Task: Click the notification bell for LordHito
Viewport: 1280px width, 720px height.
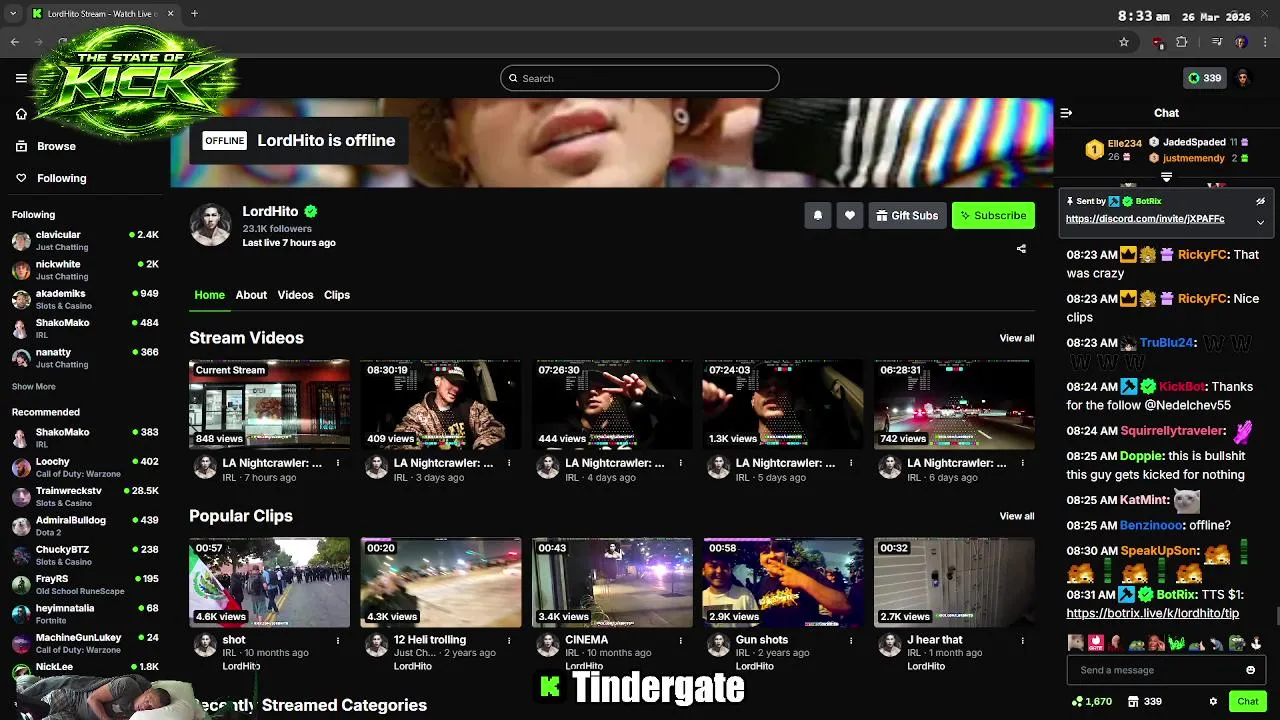Action: (x=818, y=215)
